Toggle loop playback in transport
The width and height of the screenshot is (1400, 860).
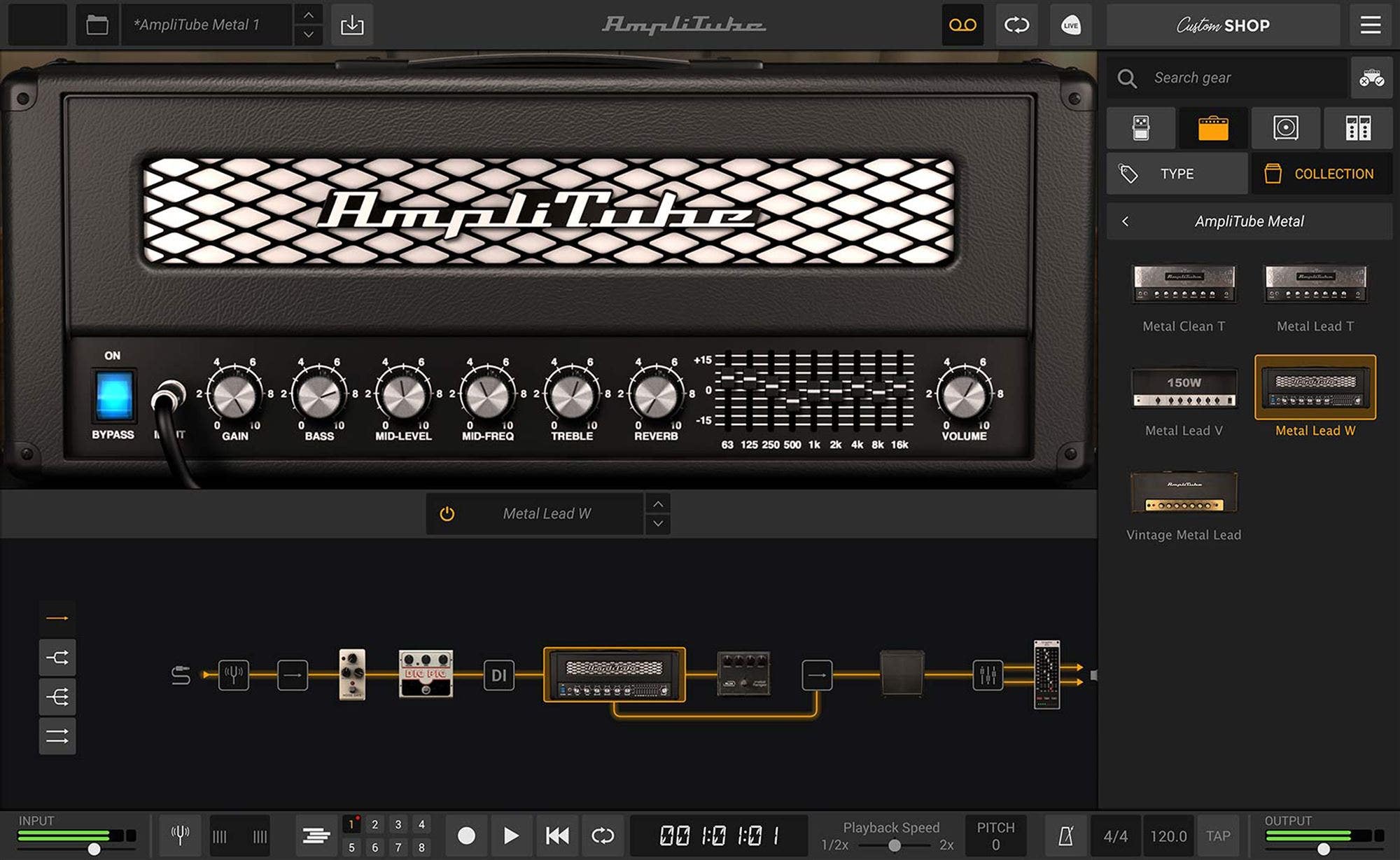click(x=602, y=835)
